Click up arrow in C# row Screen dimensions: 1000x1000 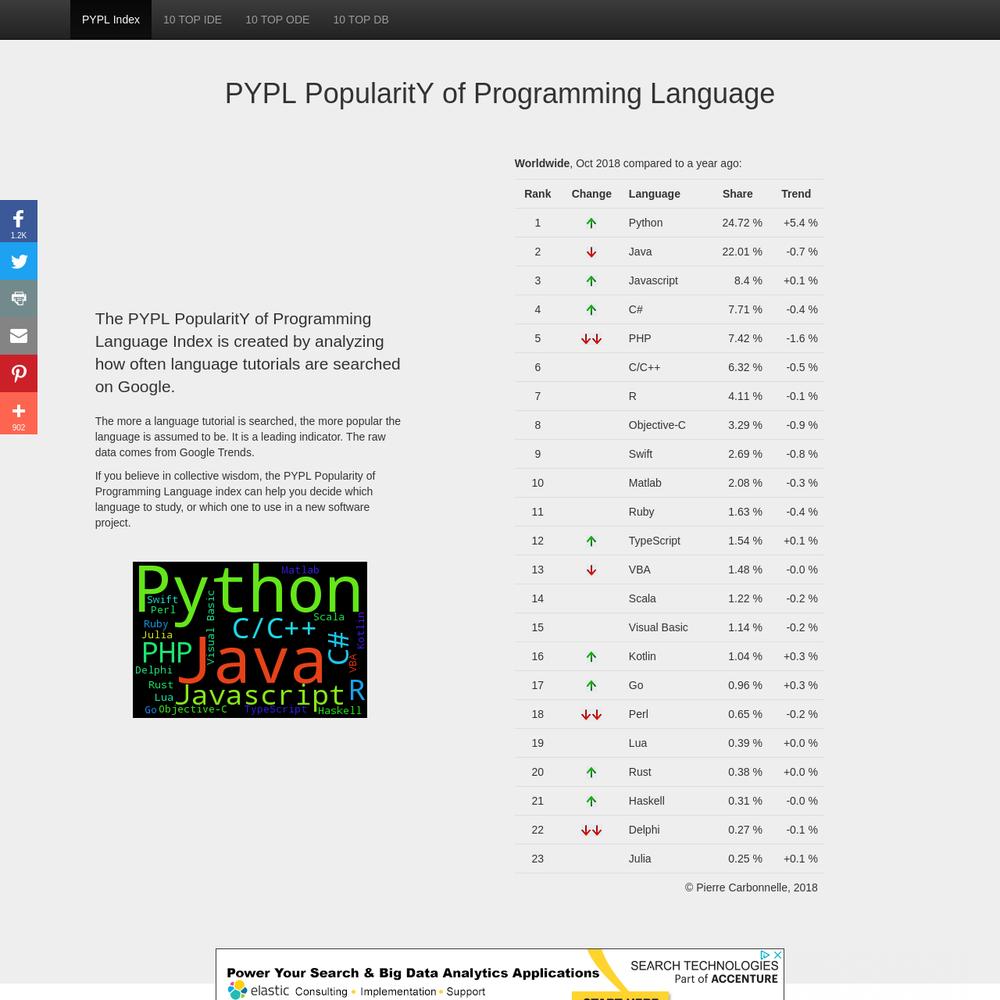(x=591, y=310)
